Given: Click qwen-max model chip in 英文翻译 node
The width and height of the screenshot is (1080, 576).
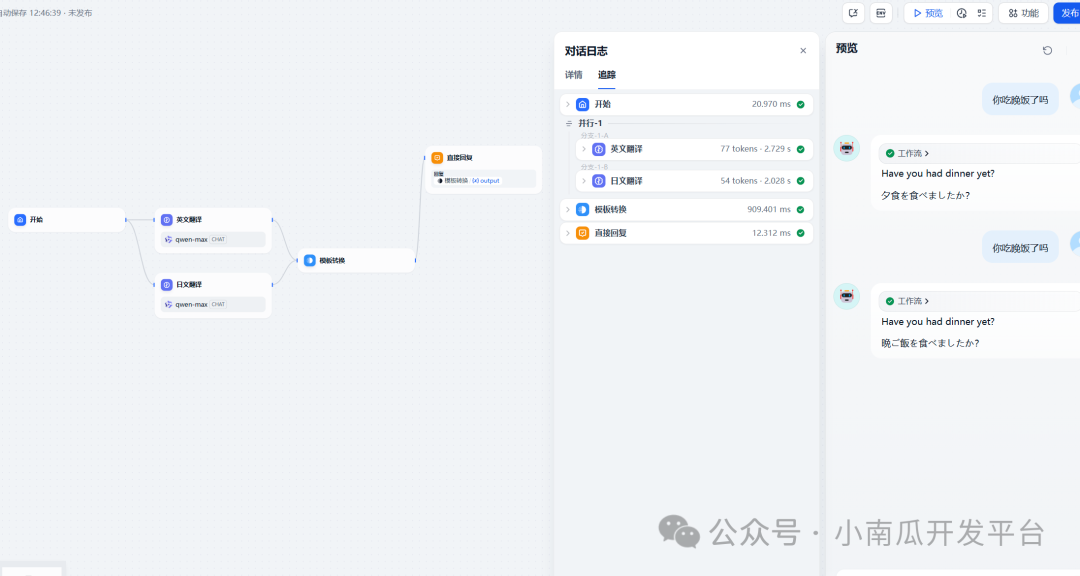Looking at the screenshot, I should click(213, 239).
